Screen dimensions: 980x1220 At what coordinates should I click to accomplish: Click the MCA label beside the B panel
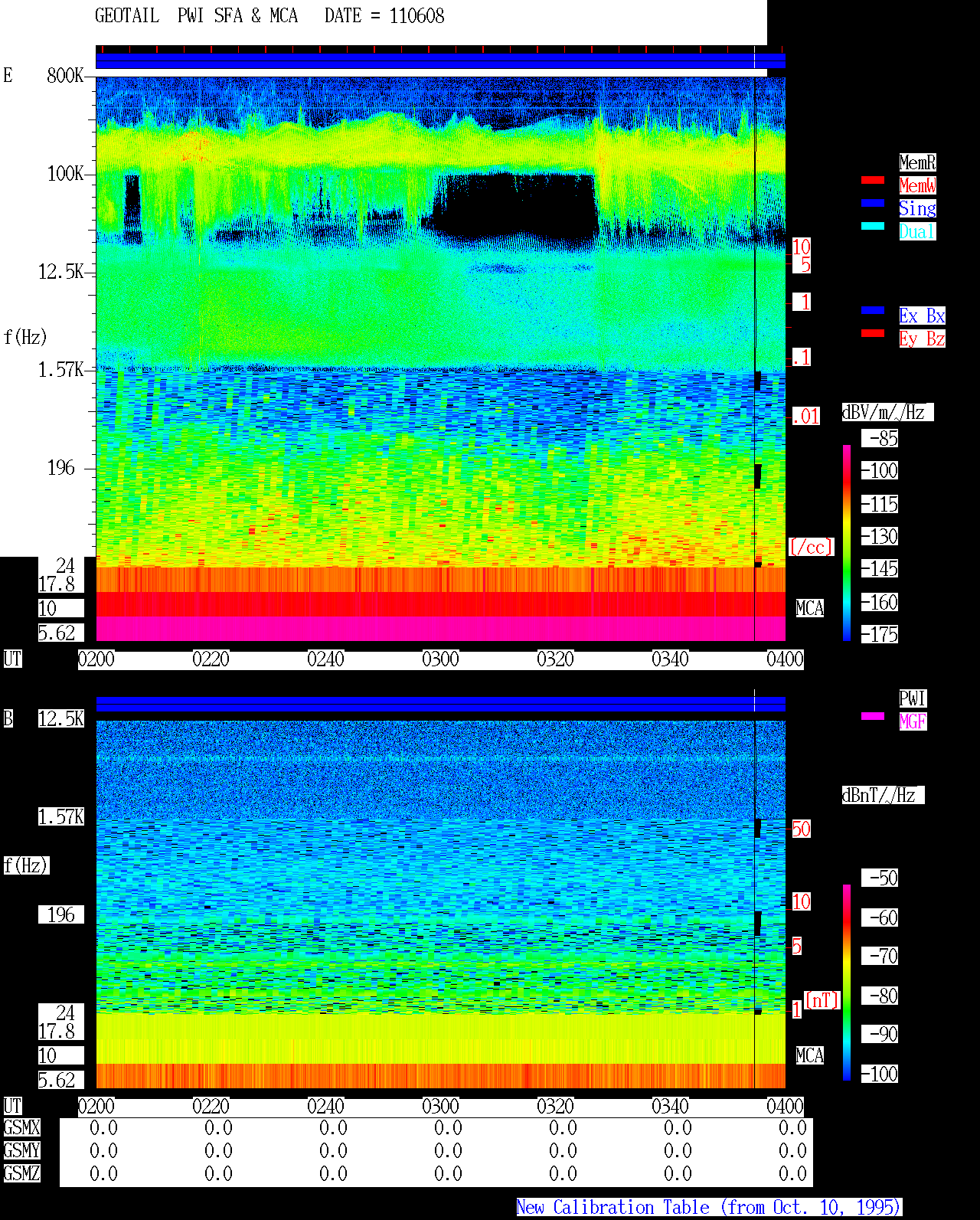[810, 1055]
